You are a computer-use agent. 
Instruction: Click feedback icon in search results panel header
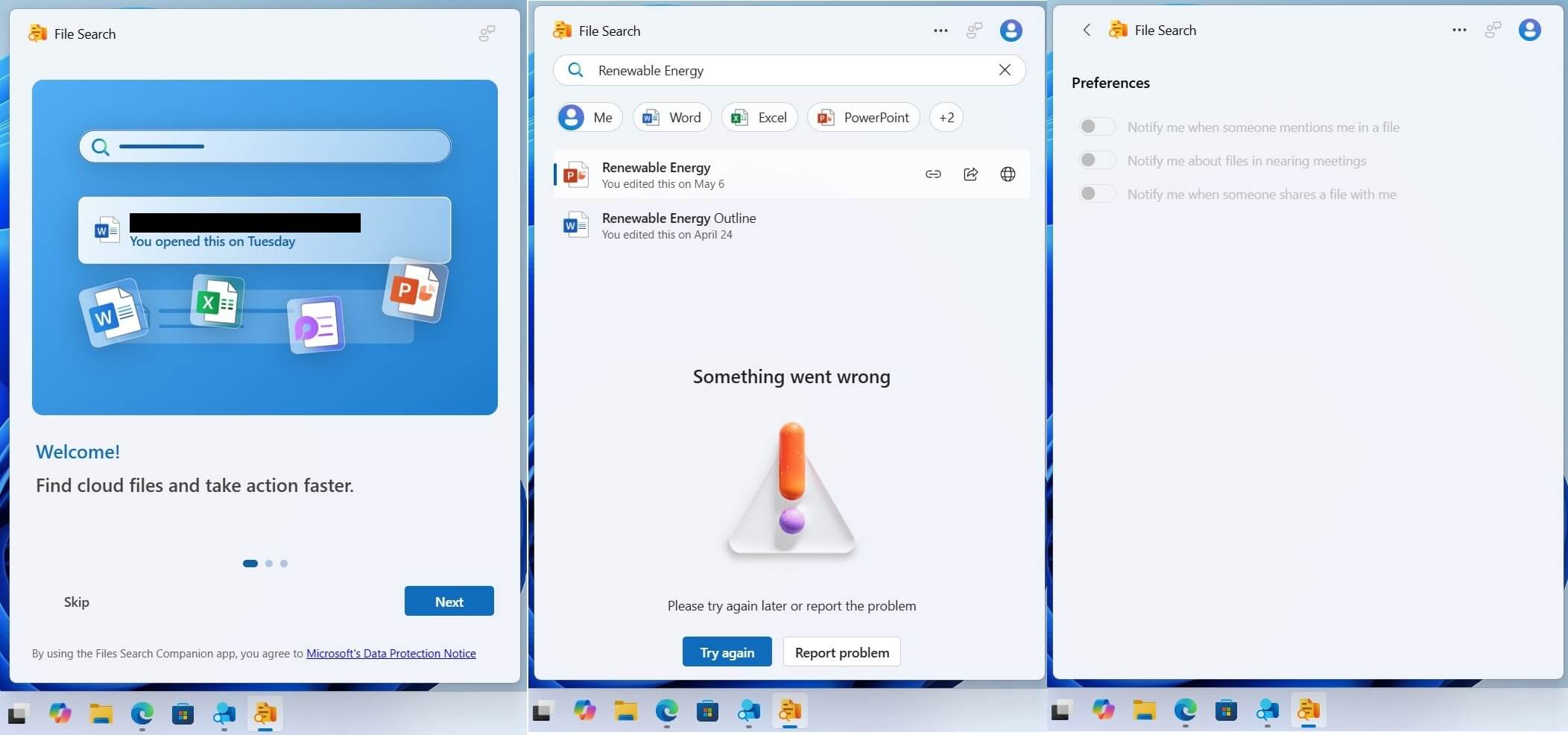tap(974, 31)
